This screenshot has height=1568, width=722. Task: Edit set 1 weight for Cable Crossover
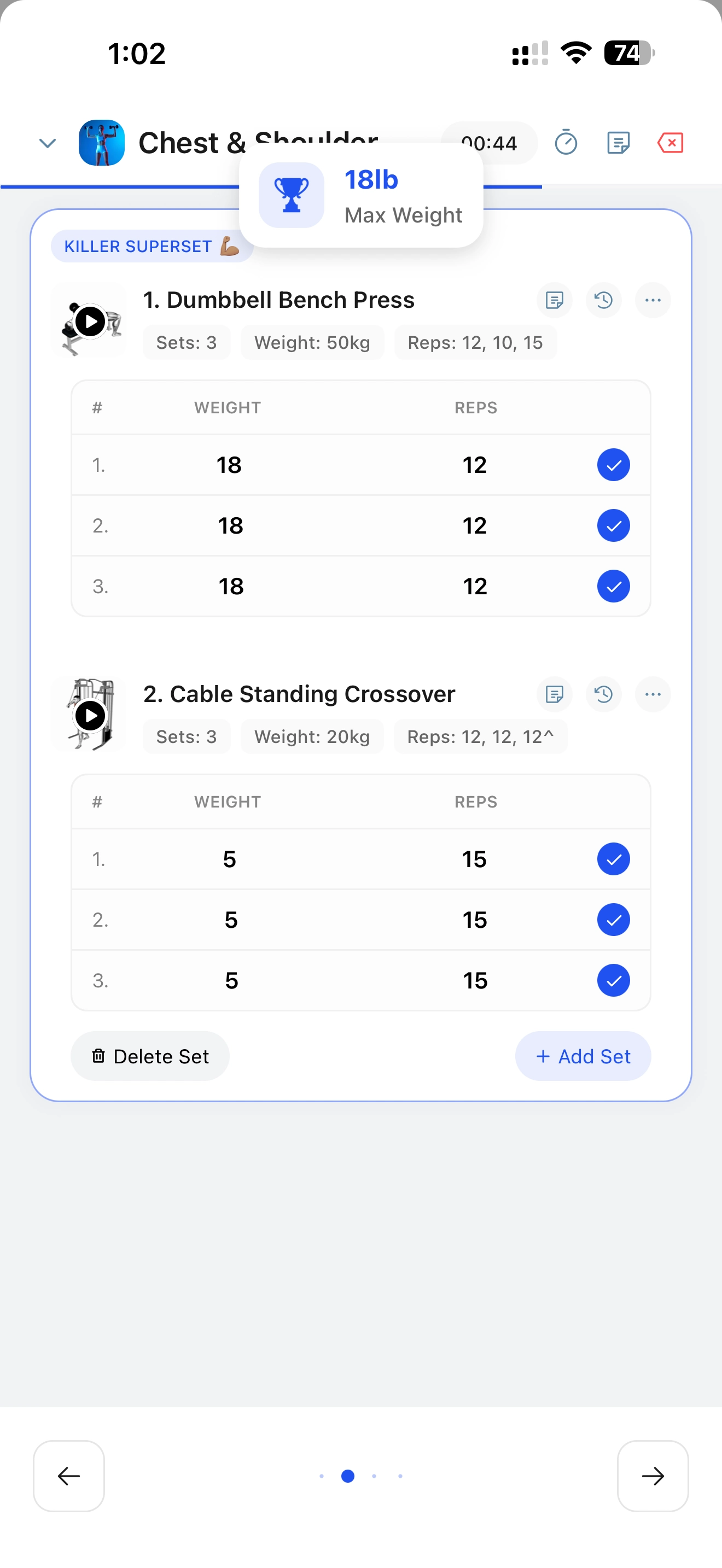pyautogui.click(x=230, y=859)
